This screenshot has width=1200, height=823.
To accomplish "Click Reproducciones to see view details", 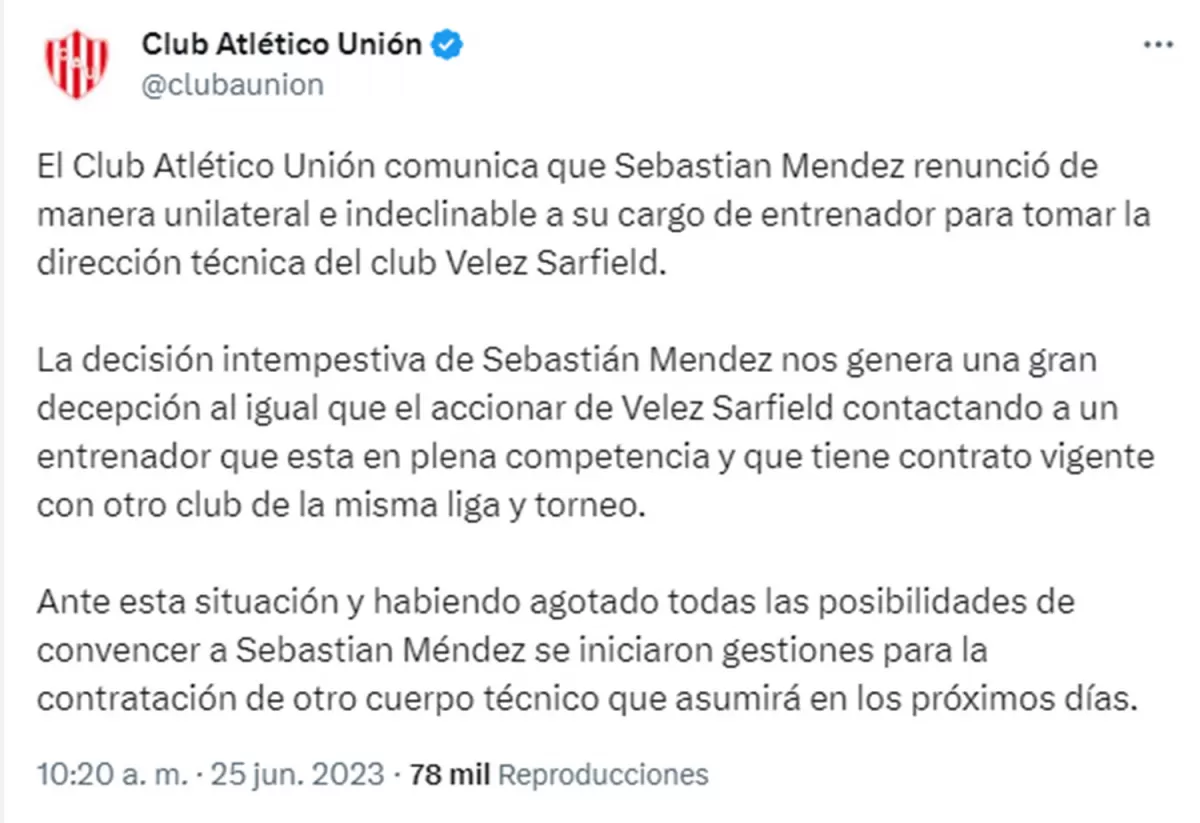I will (604, 774).
